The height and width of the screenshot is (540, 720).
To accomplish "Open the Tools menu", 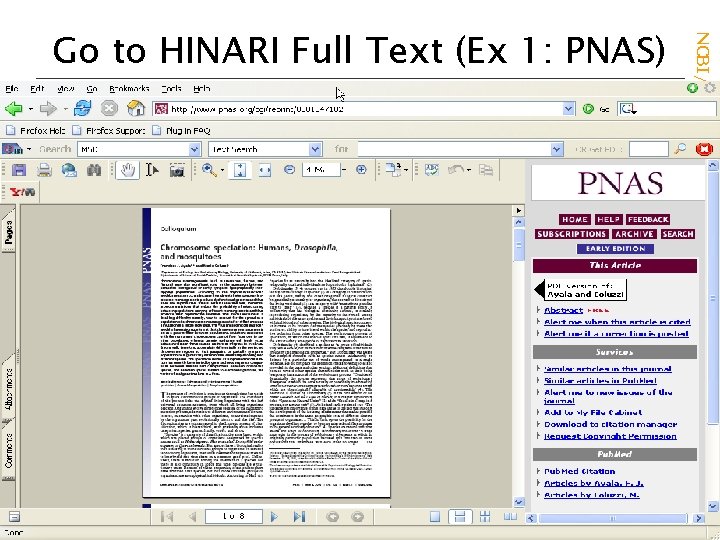I will pyautogui.click(x=171, y=89).
